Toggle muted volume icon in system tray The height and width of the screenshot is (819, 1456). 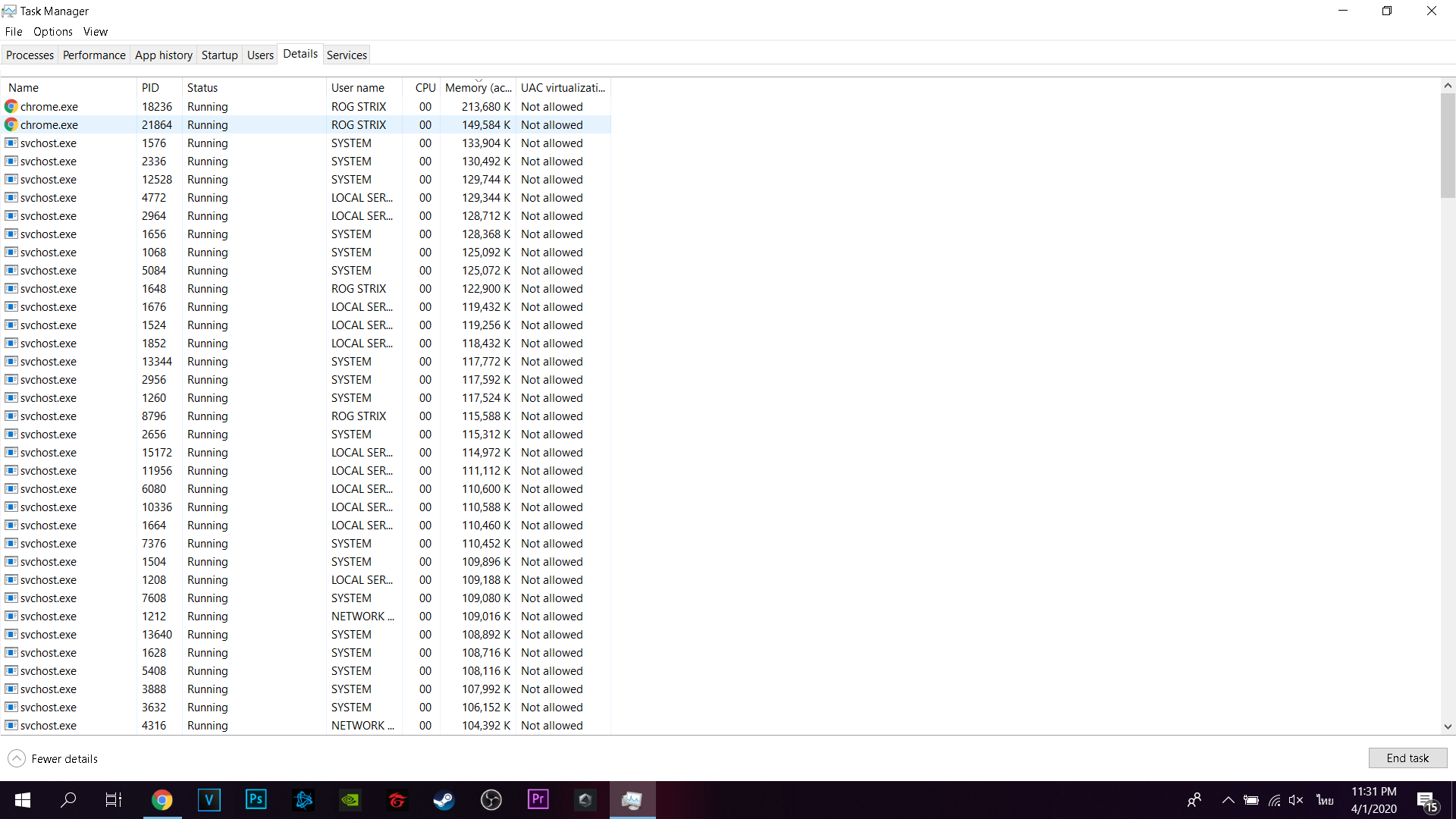[1296, 800]
